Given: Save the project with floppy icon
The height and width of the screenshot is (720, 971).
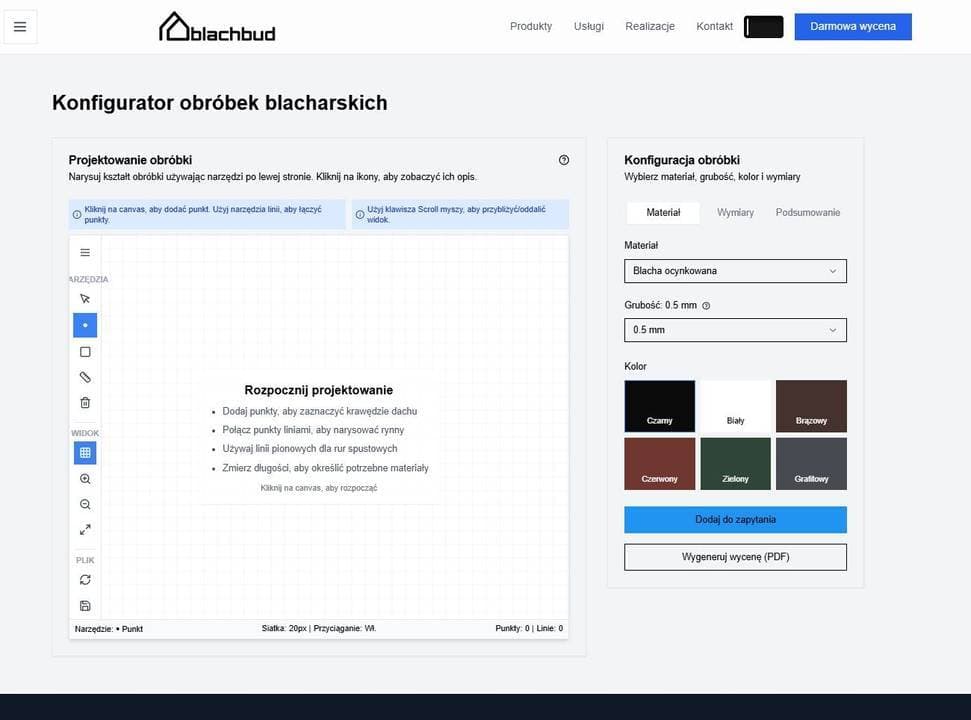Looking at the screenshot, I should click(85, 606).
